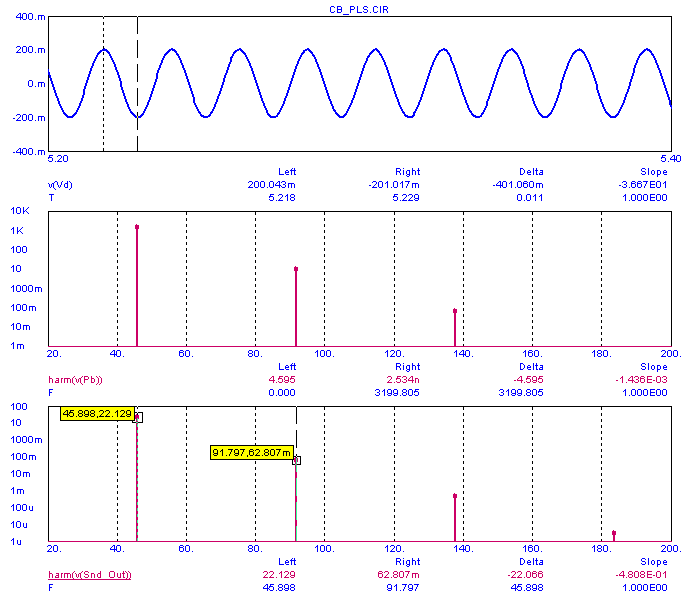Click the T Right value 5.229
Image resolution: width=700 pixels, height=600 pixels.
pos(406,197)
